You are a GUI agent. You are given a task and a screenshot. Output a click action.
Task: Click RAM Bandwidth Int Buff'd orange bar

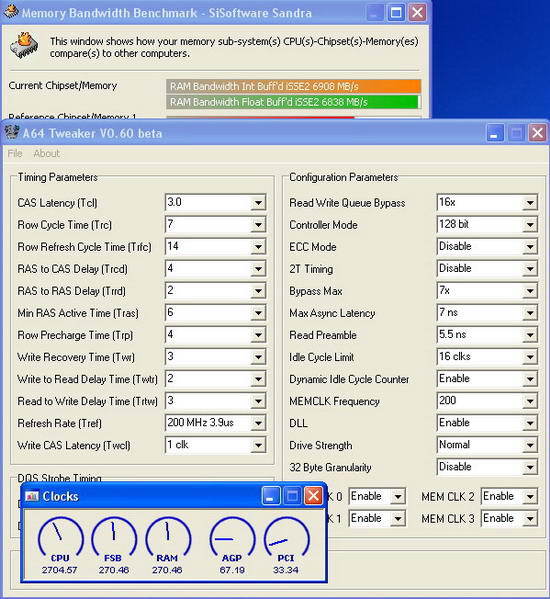pos(293,86)
